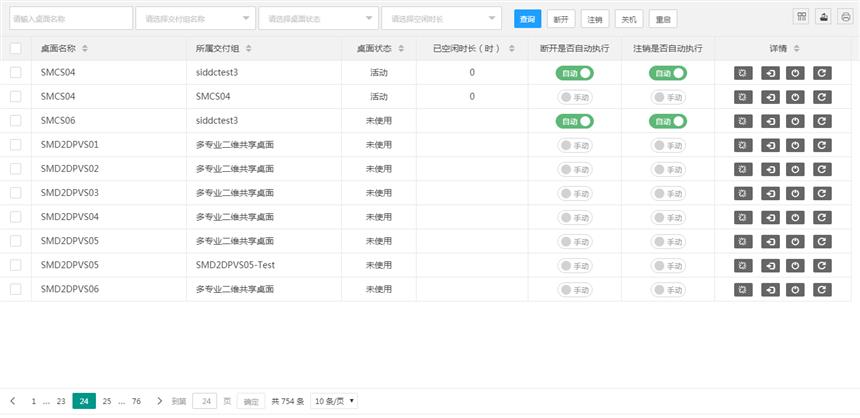Click the column filter icon in top-right toolbar
Image resolution: width=860 pixels, height=418 pixels.
(x=801, y=17)
